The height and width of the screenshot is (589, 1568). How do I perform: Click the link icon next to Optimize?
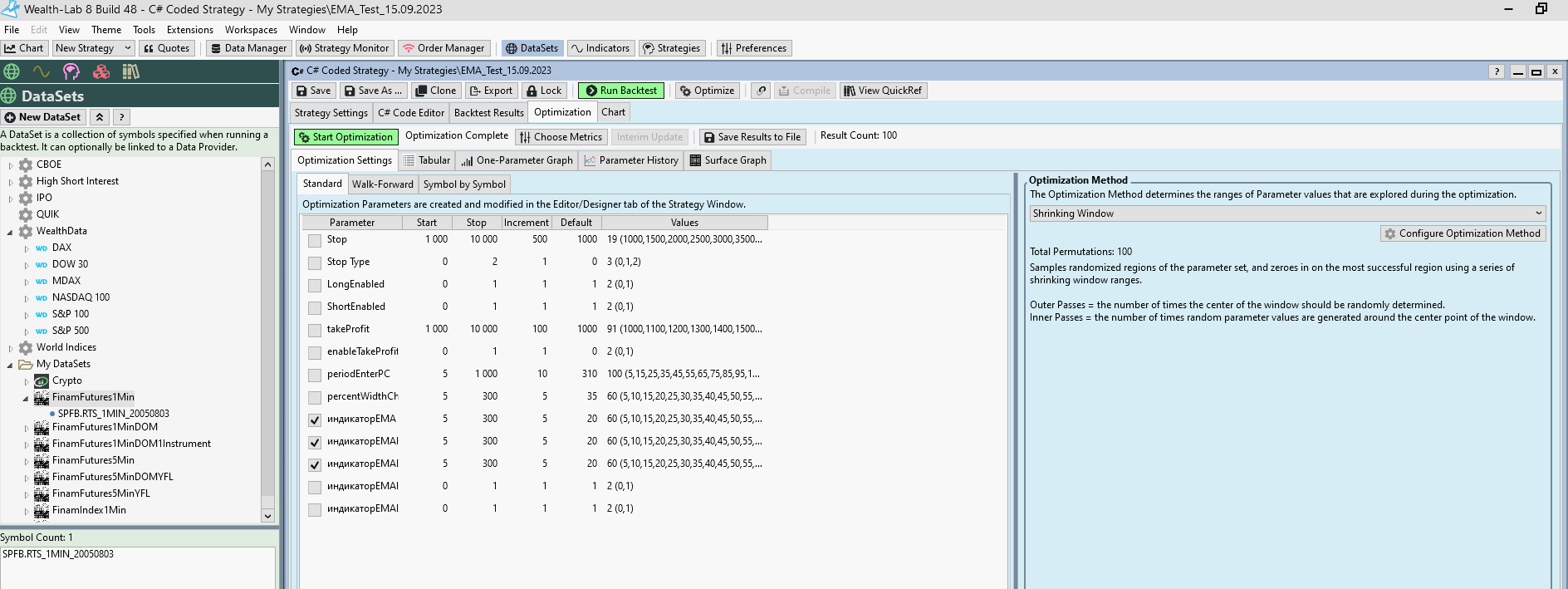click(x=761, y=91)
